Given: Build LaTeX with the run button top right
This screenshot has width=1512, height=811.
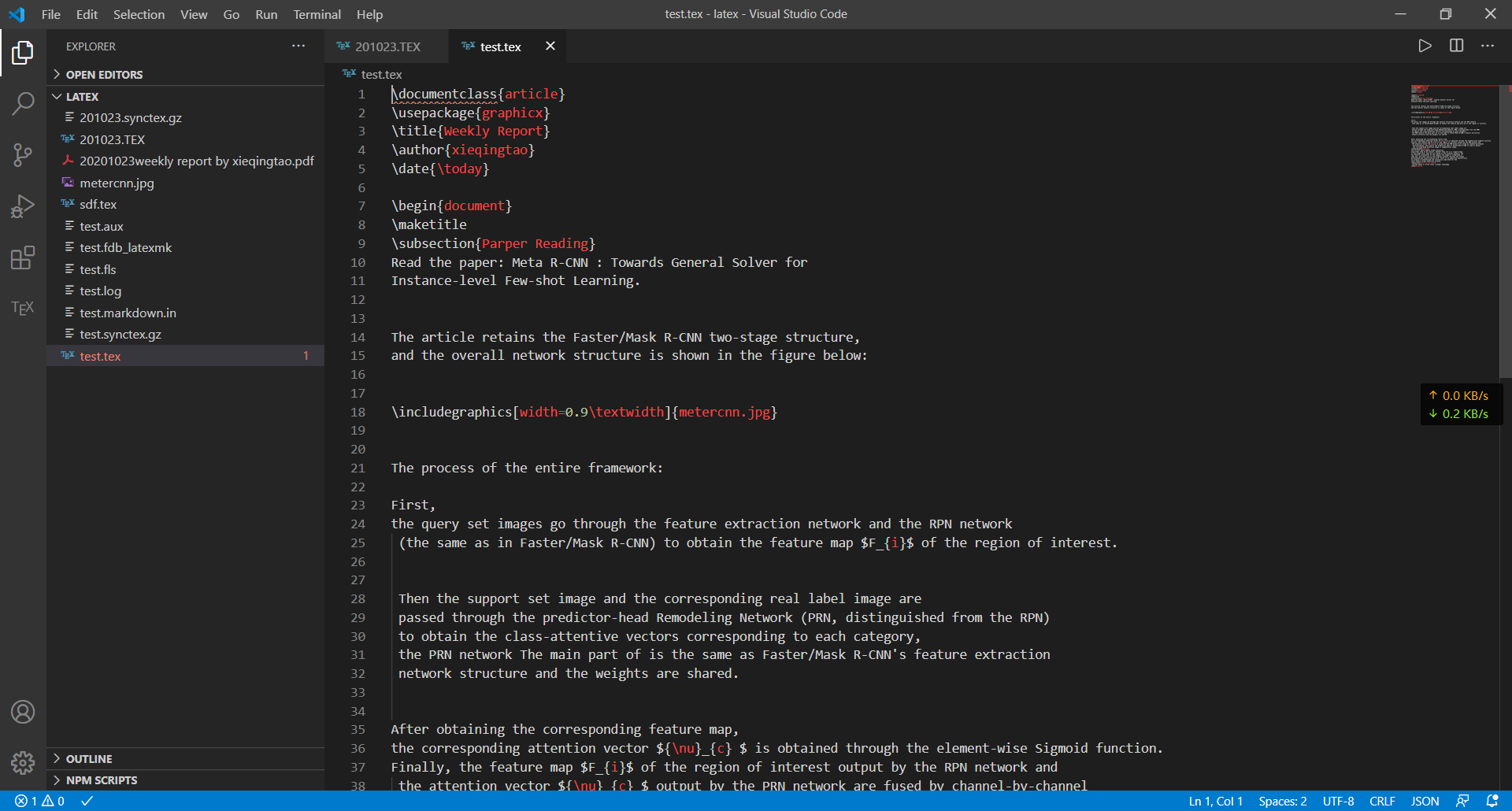Looking at the screenshot, I should tap(1425, 46).
